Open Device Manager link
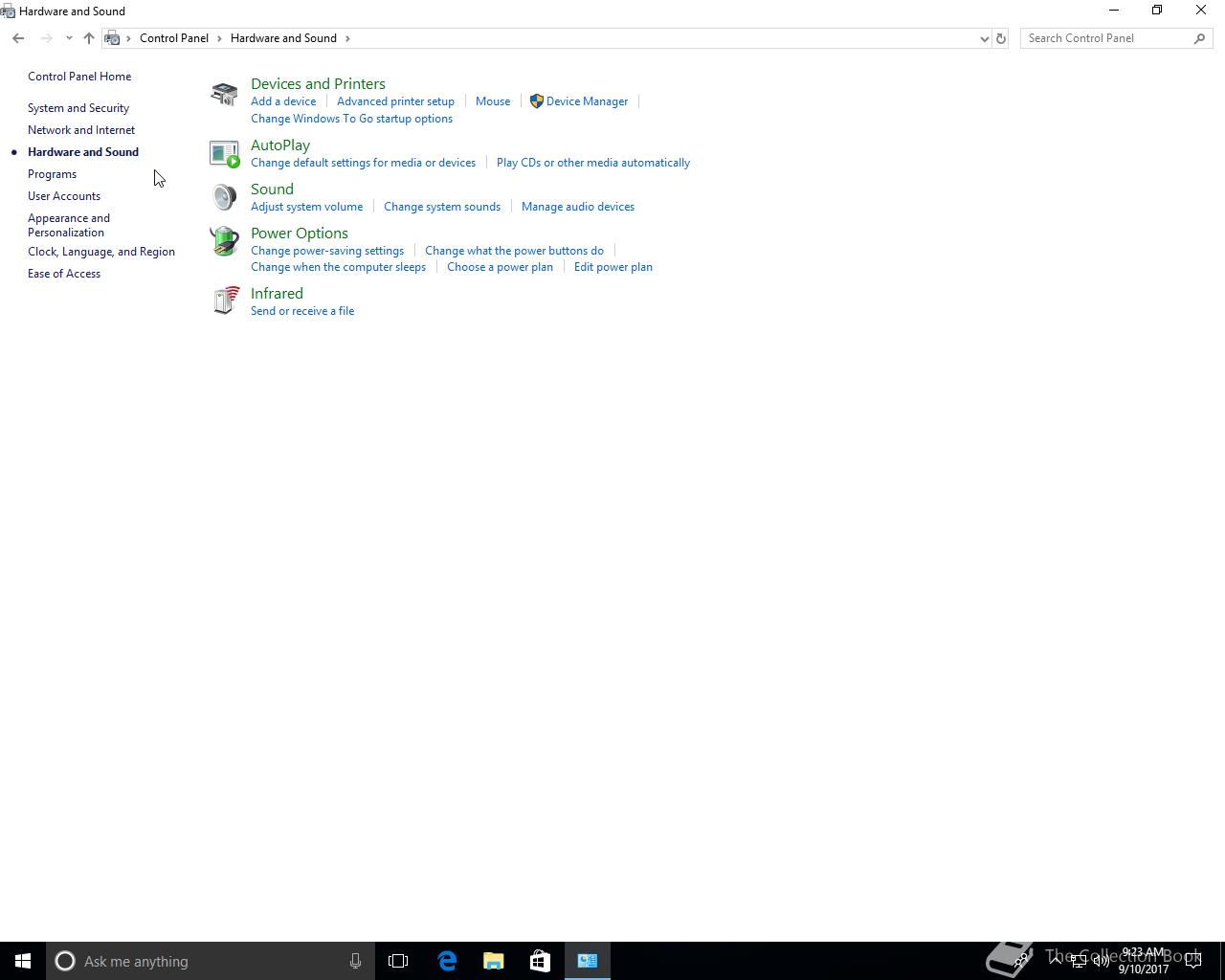The height and width of the screenshot is (980, 1225). tap(587, 101)
